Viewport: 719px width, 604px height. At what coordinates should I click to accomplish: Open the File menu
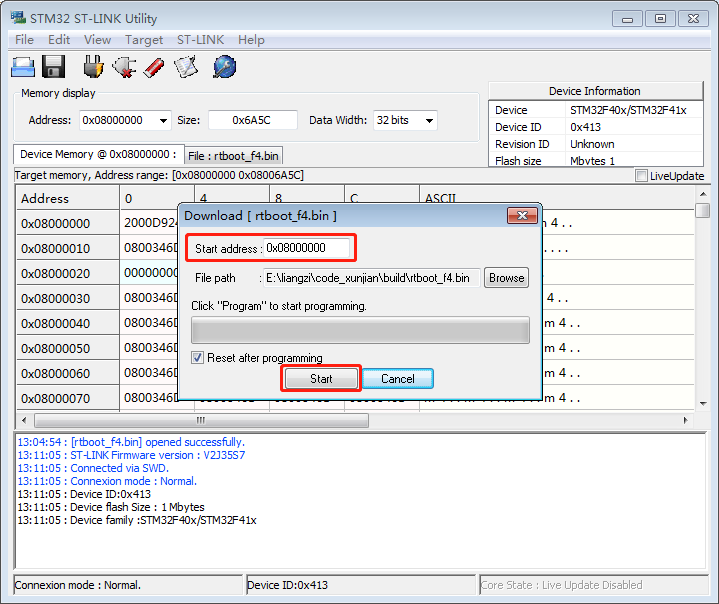coord(24,40)
